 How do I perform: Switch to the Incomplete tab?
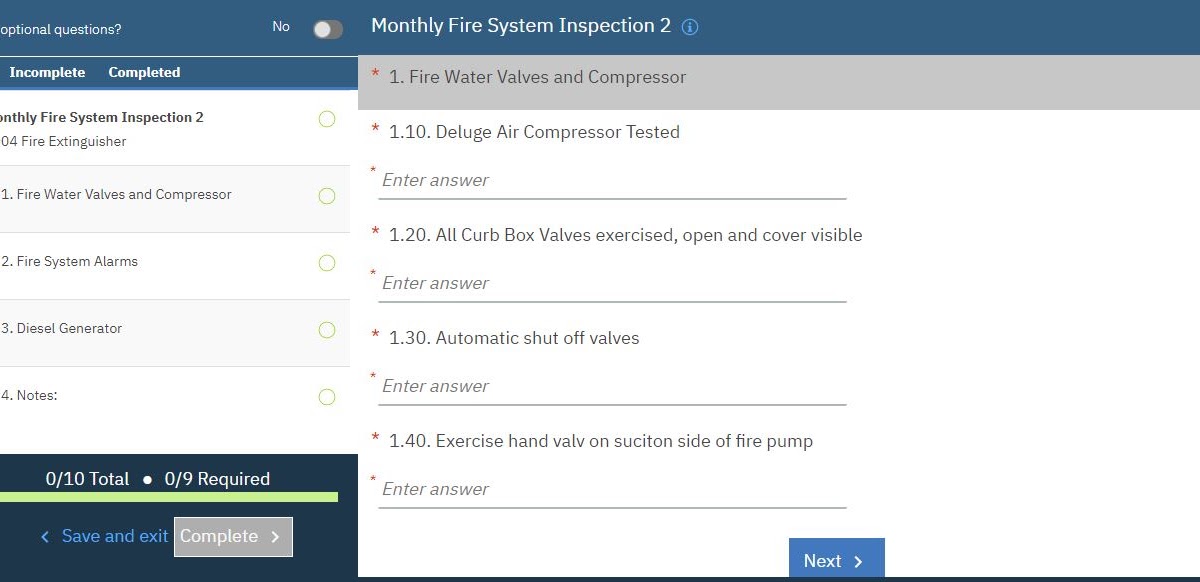click(x=47, y=72)
